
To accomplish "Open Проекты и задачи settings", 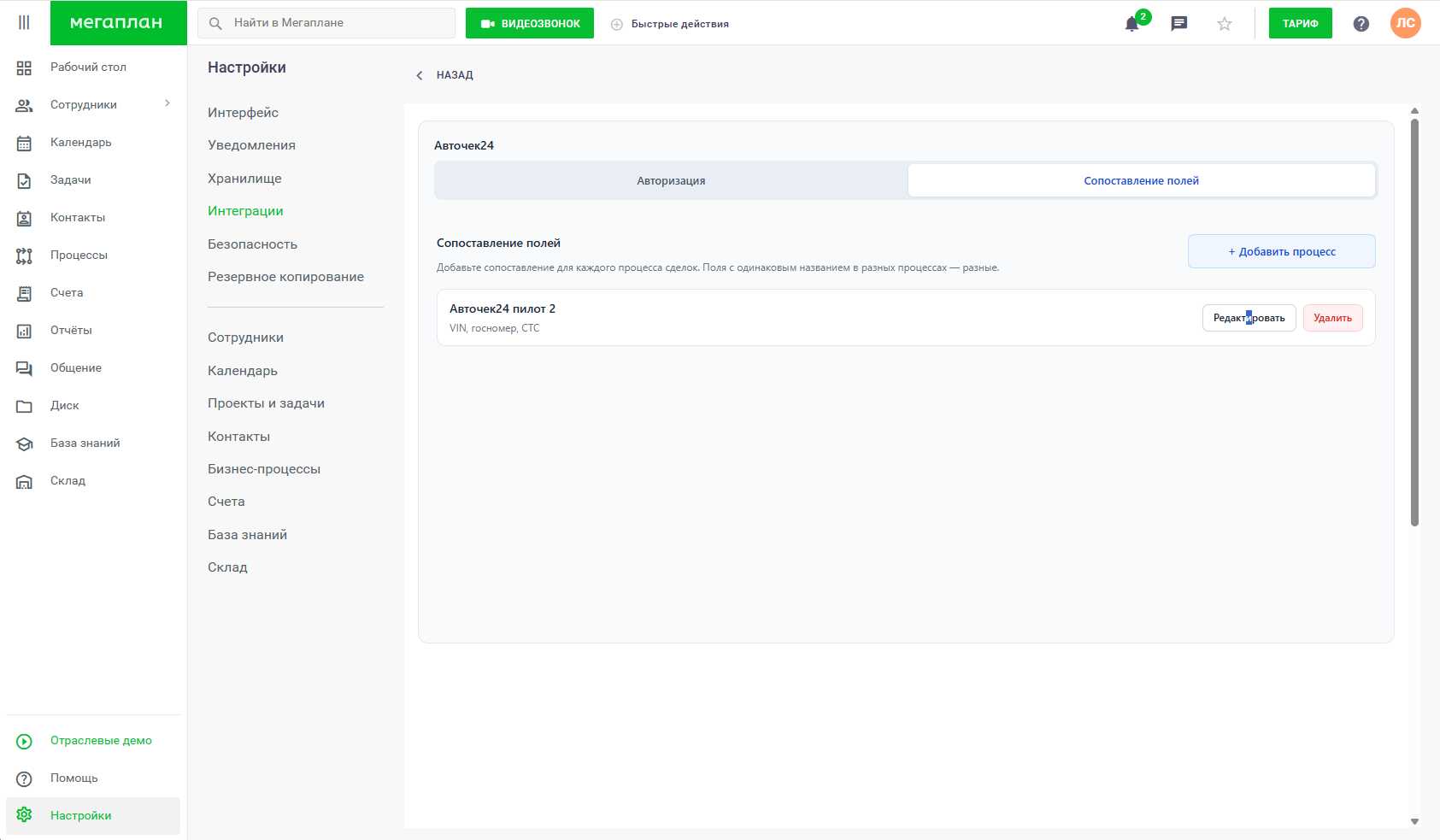I will pyautogui.click(x=266, y=403).
